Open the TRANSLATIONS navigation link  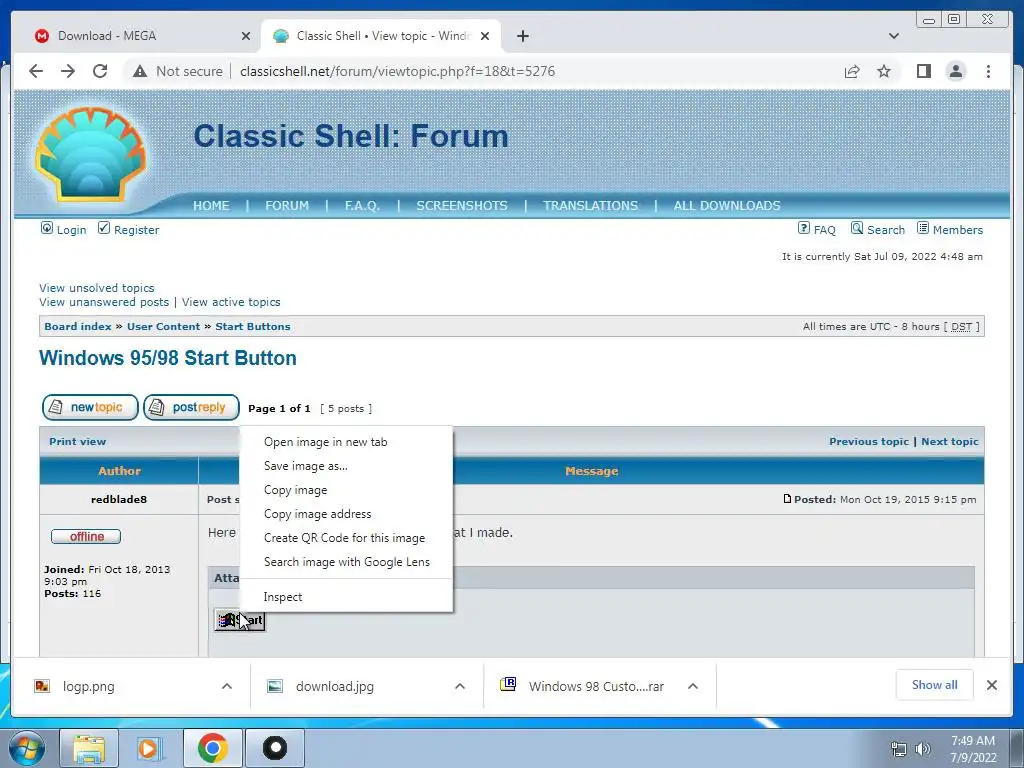tap(590, 206)
